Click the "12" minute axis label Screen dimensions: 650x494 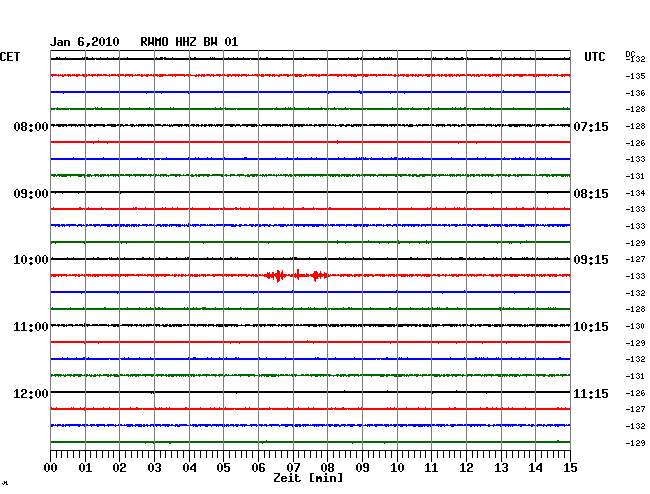466,468
